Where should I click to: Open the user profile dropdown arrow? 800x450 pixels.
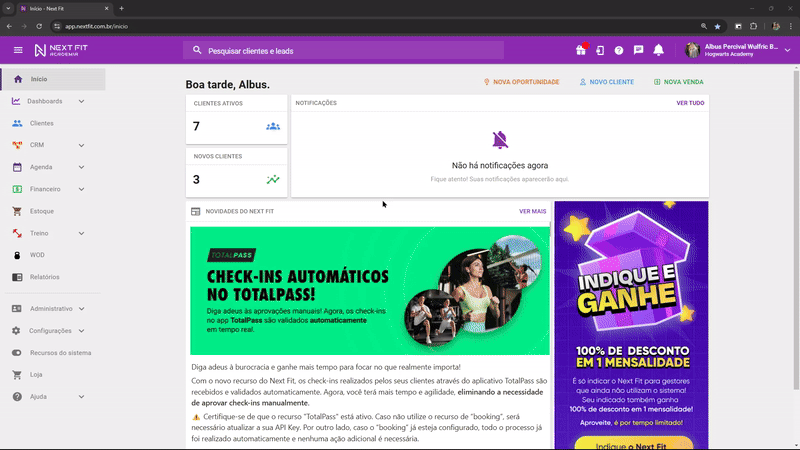[x=787, y=50]
